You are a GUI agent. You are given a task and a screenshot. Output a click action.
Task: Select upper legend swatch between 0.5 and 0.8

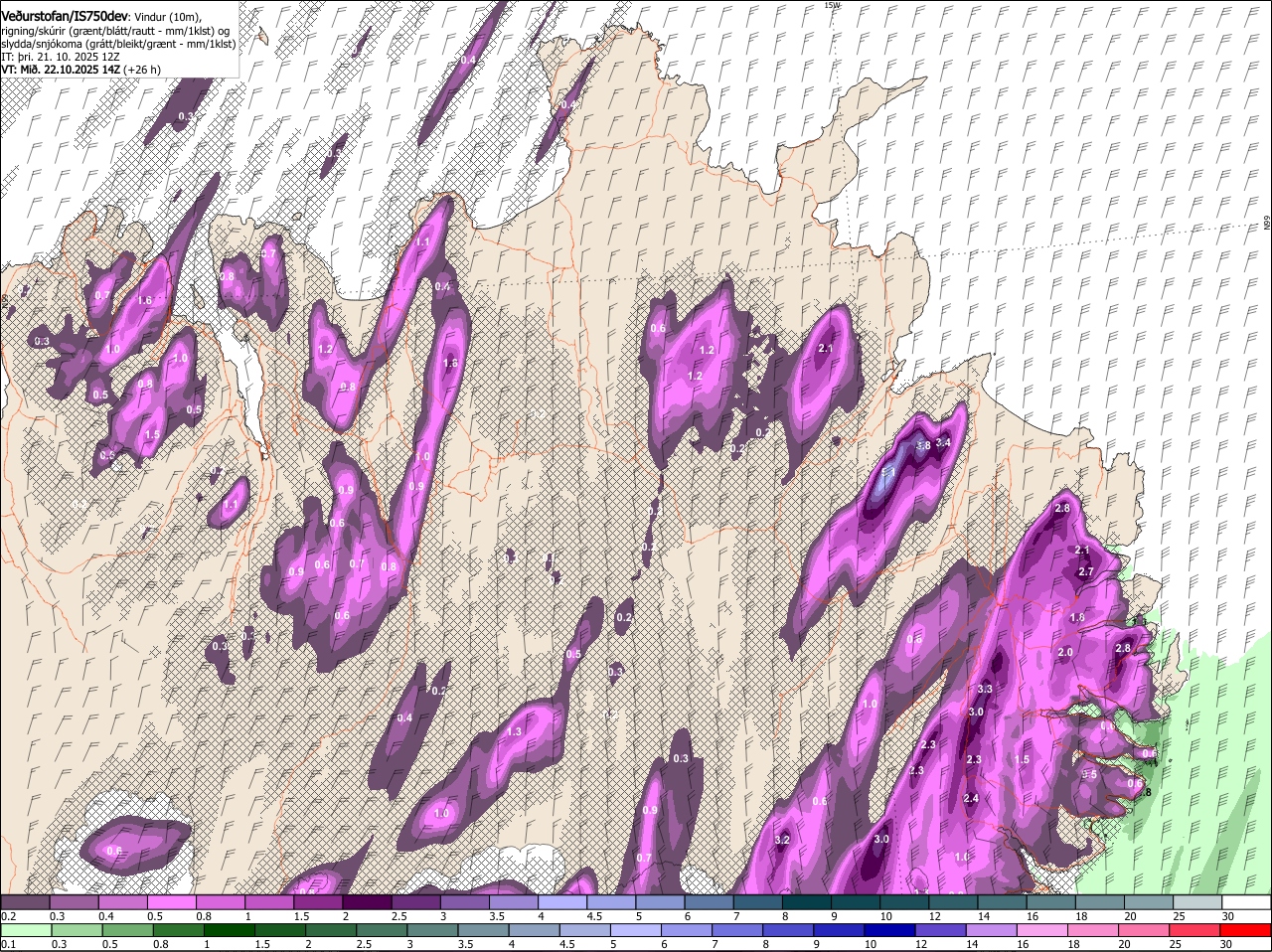coord(171,902)
